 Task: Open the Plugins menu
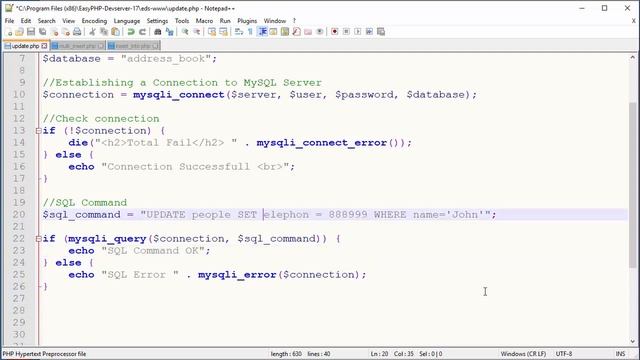click(x=247, y=21)
